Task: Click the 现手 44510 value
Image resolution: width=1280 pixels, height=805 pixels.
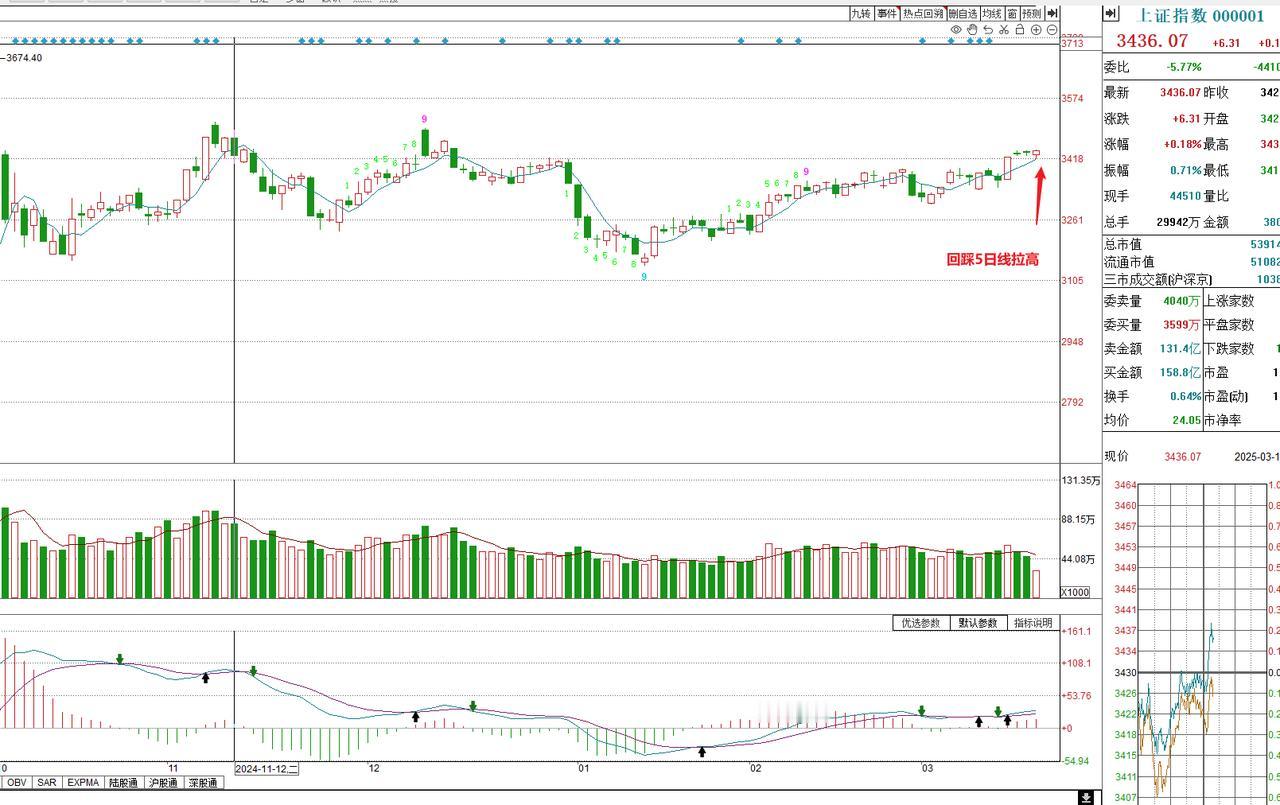Action: coord(1186,197)
